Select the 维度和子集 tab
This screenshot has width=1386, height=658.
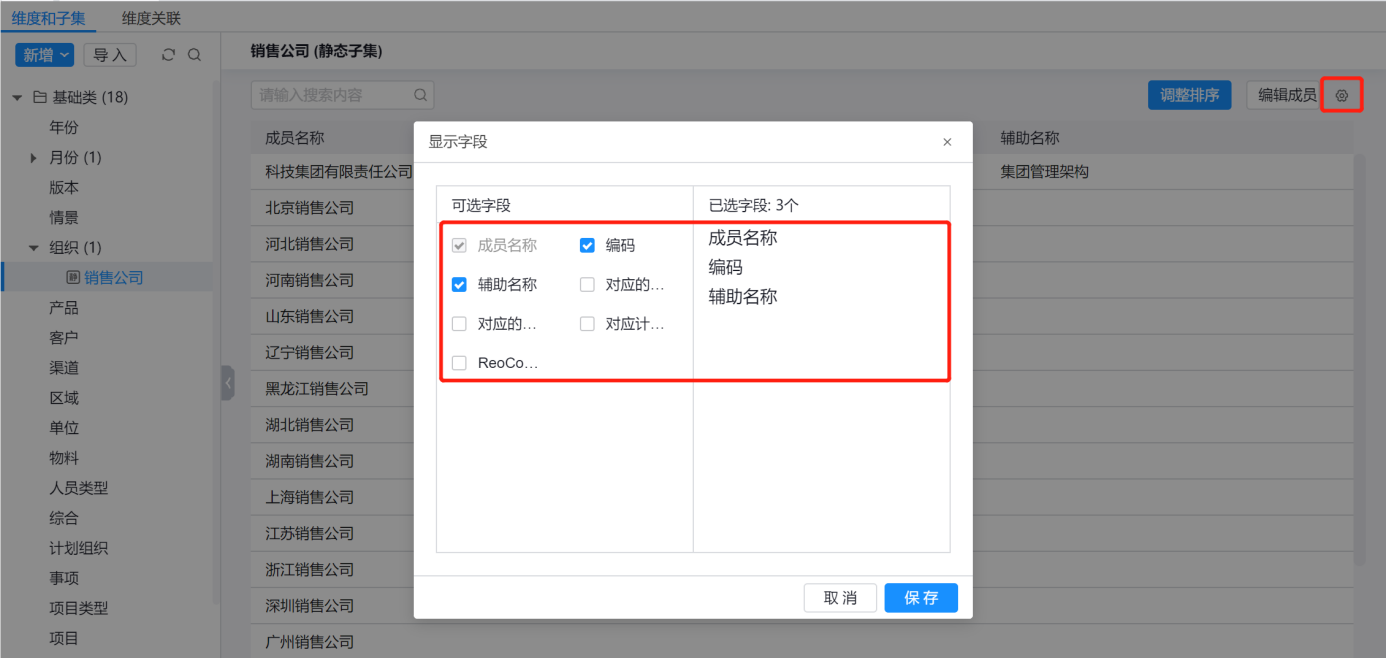pos(48,18)
